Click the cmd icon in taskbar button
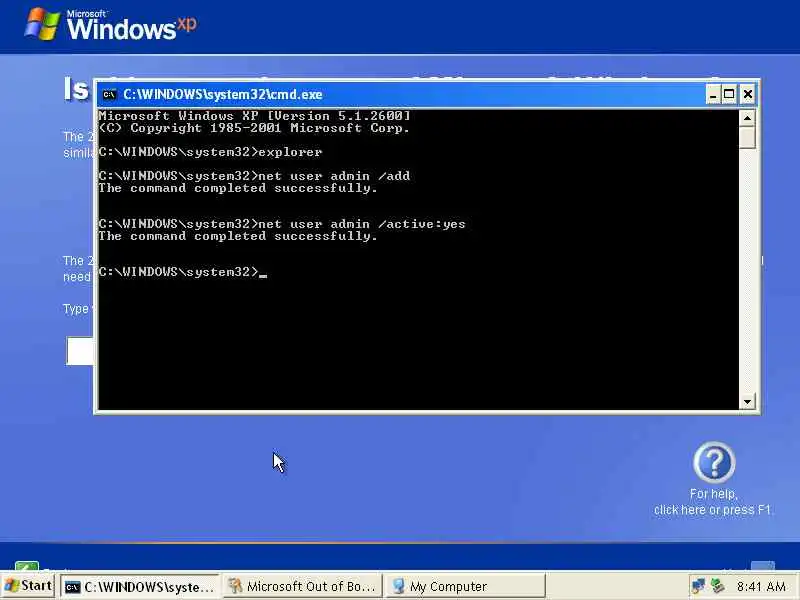This screenshot has height=600, width=800. tap(72, 587)
